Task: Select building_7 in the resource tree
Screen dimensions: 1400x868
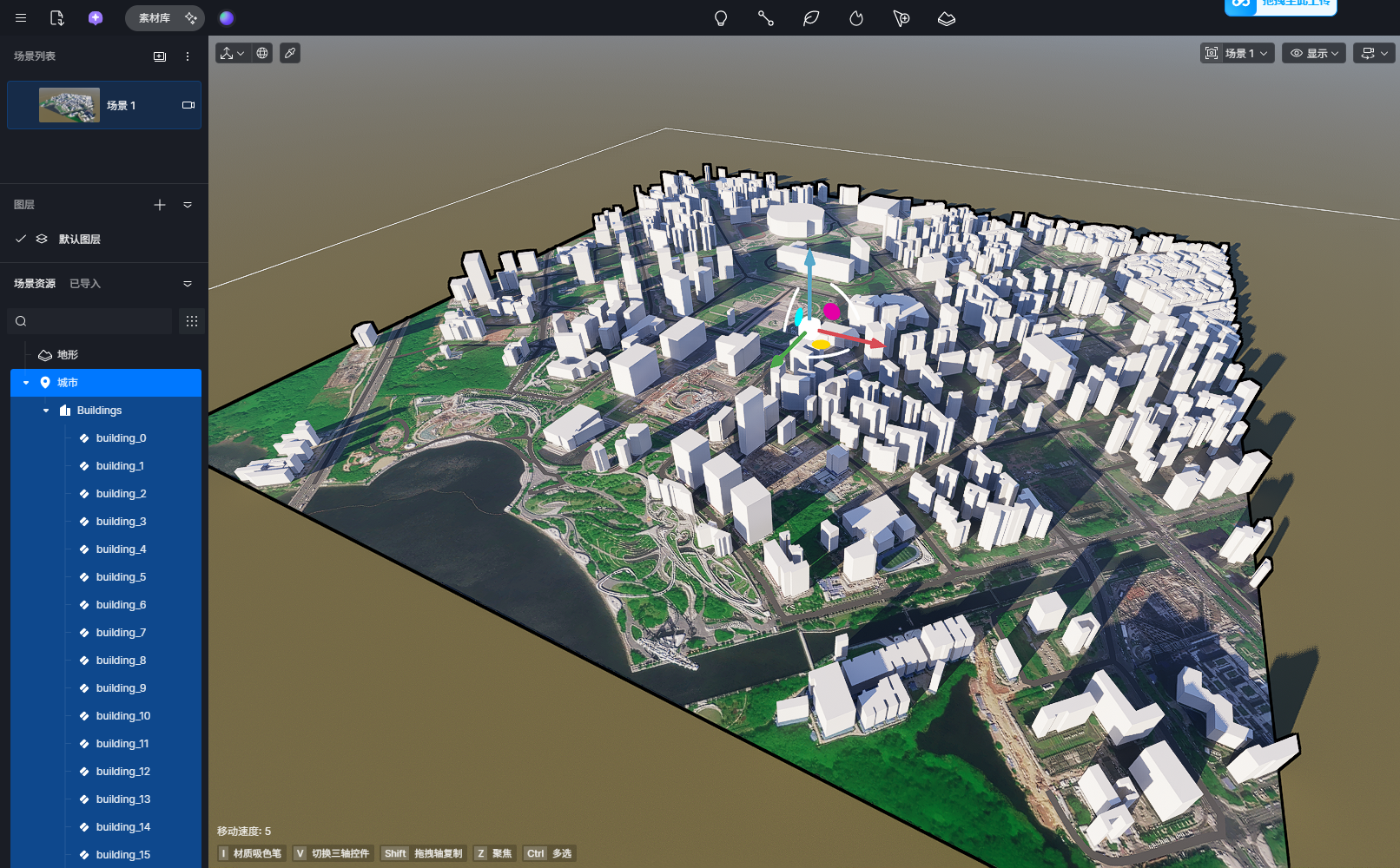Action: [x=121, y=633]
